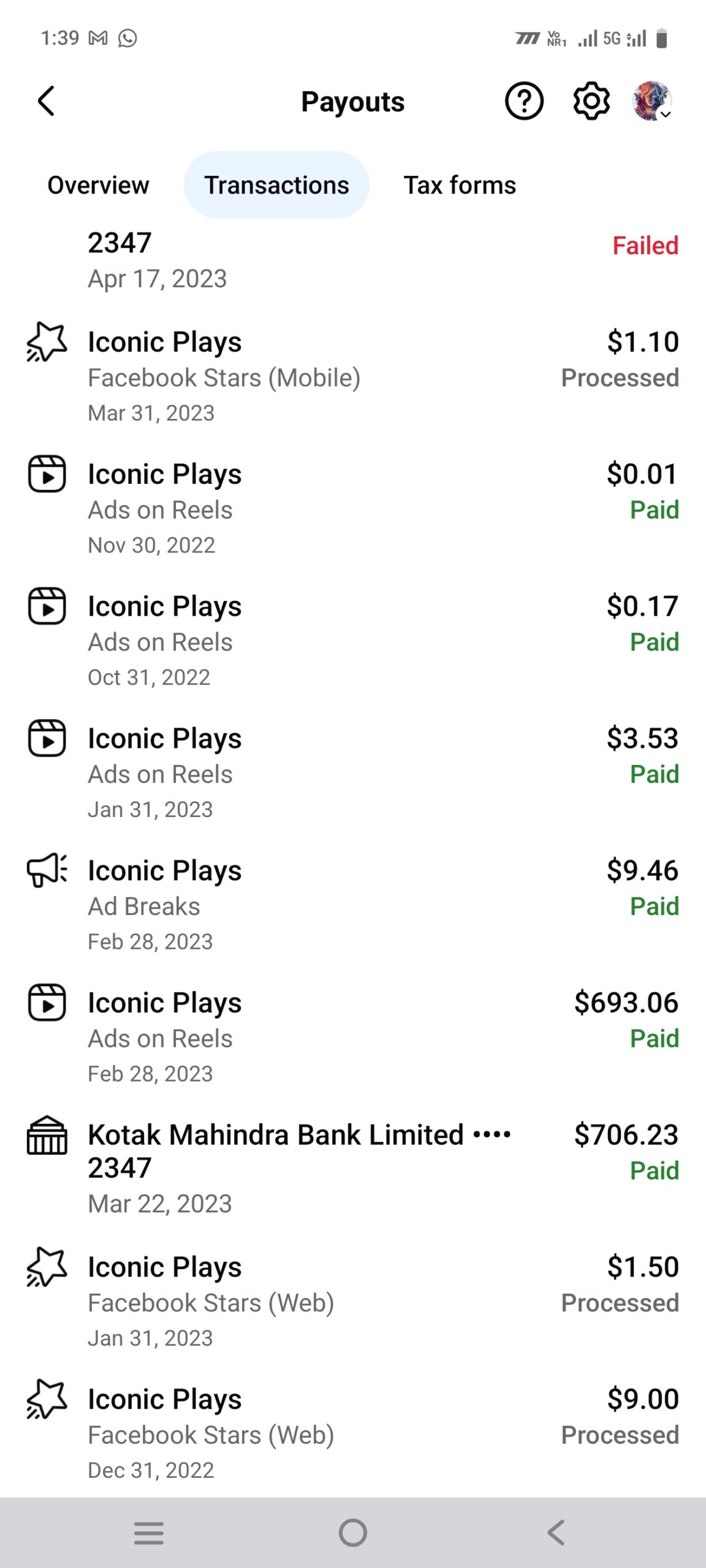The width and height of the screenshot is (706, 1568).
Task: Tap the bank icon for Kotak Mahindra
Action: point(47,1136)
